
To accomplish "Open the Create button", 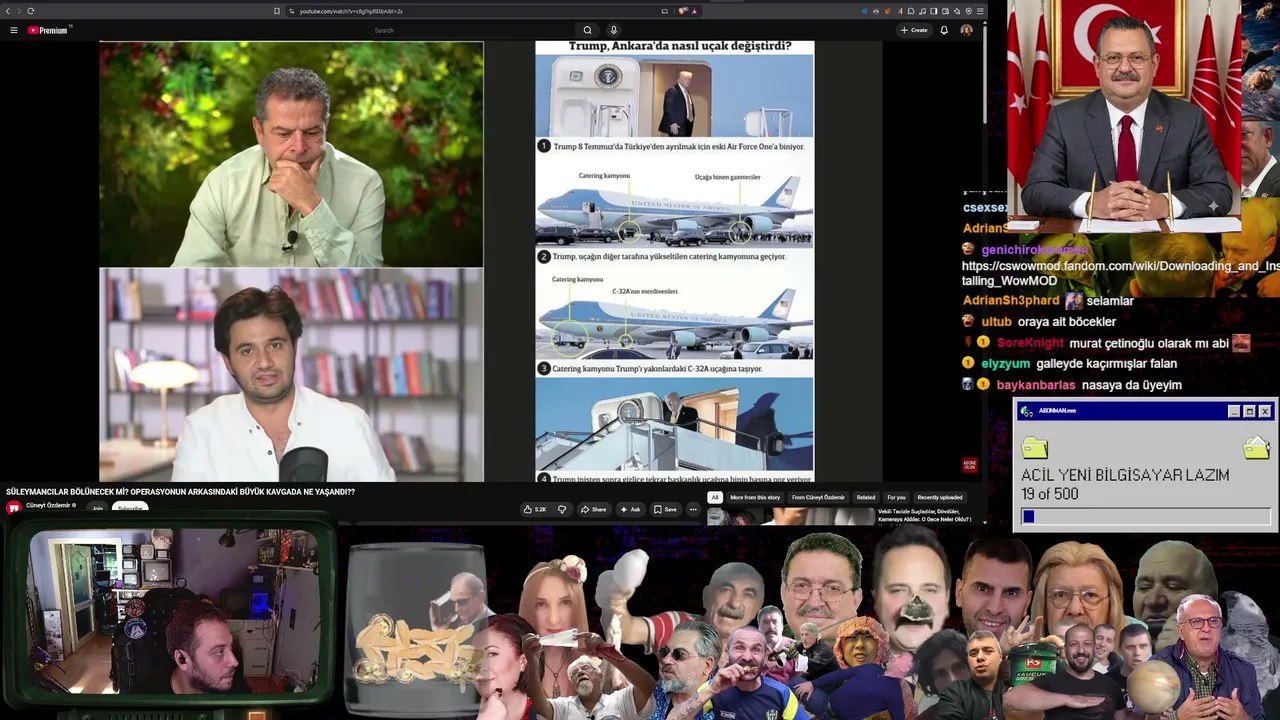I will [914, 30].
